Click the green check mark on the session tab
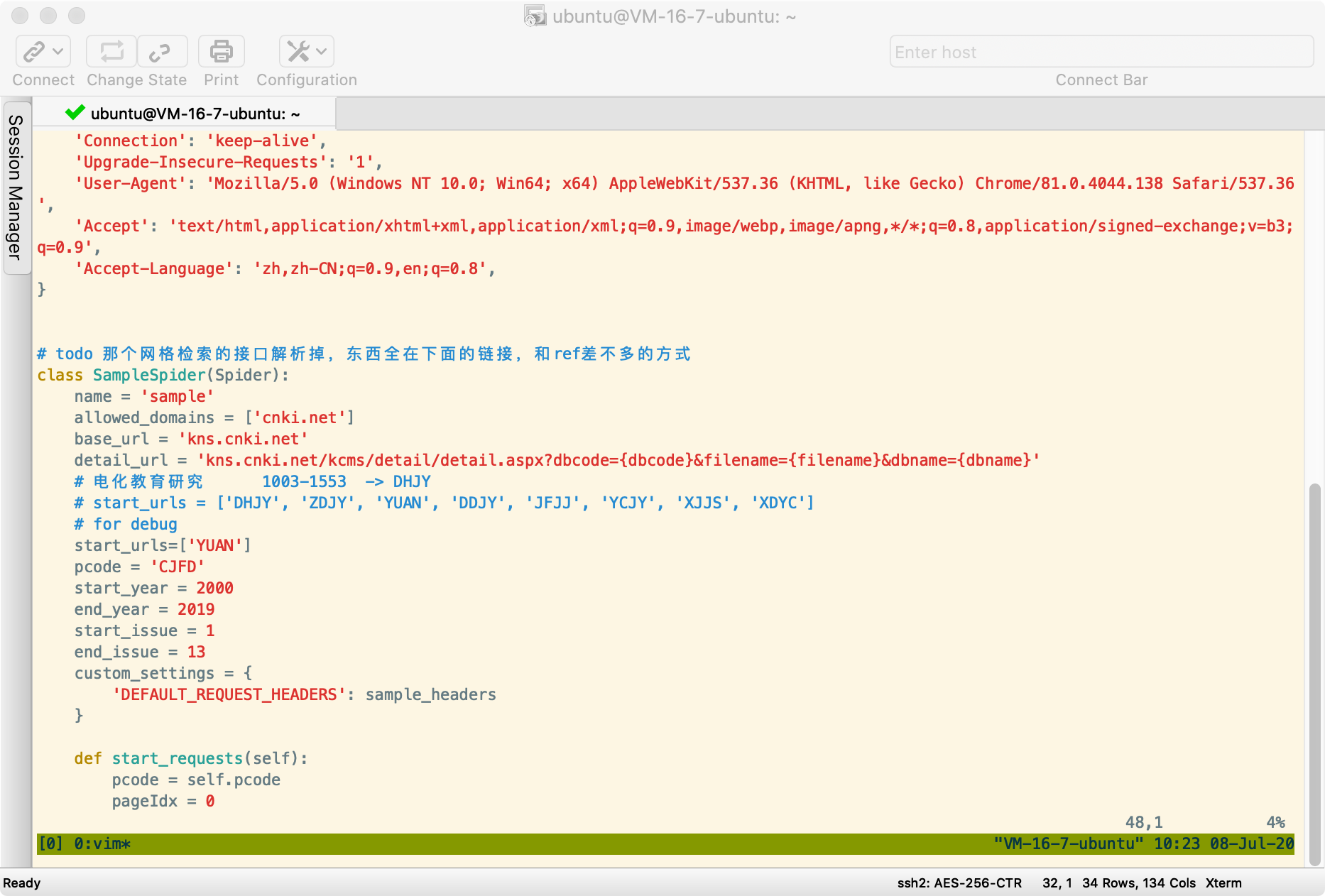 pos(75,113)
